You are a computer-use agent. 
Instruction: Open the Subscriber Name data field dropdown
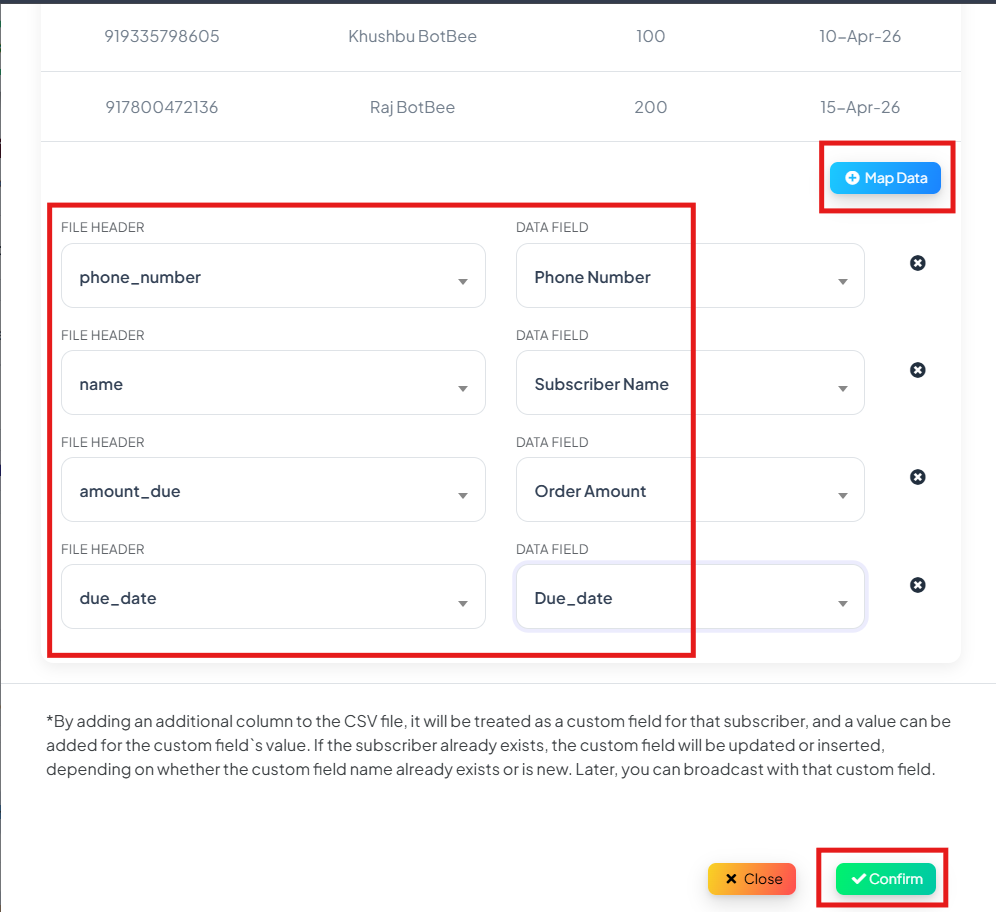tap(690, 383)
